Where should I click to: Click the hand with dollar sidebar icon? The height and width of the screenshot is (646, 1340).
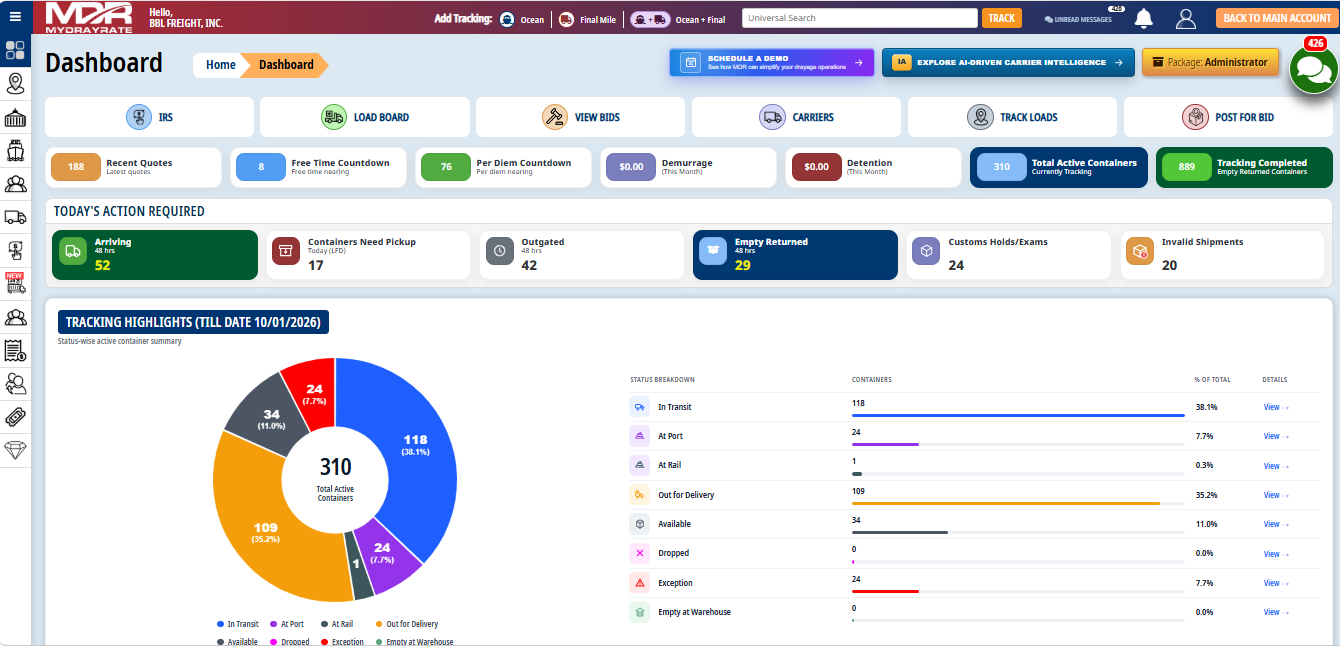coord(15,250)
